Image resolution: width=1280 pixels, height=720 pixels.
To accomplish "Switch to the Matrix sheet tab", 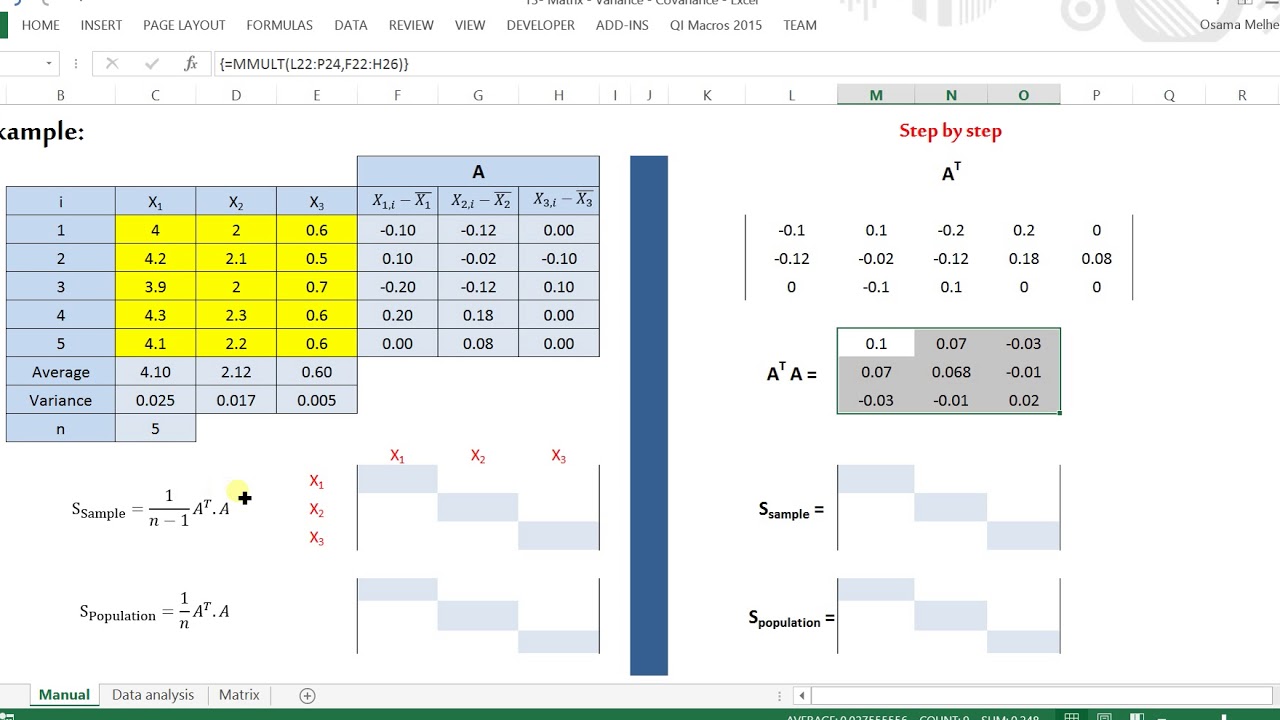I will (x=239, y=695).
